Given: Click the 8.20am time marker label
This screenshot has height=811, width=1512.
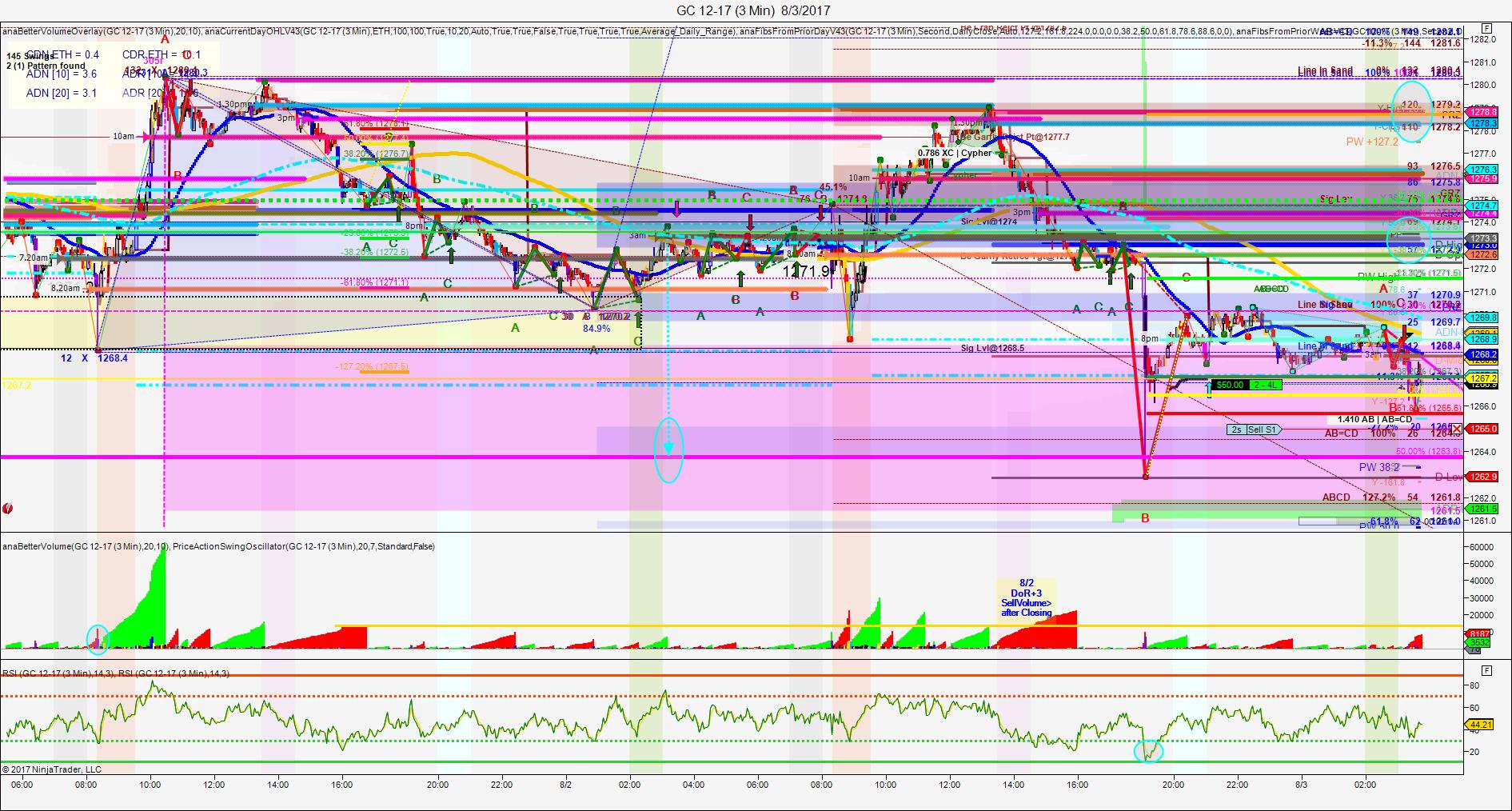Looking at the screenshot, I should tap(66, 288).
